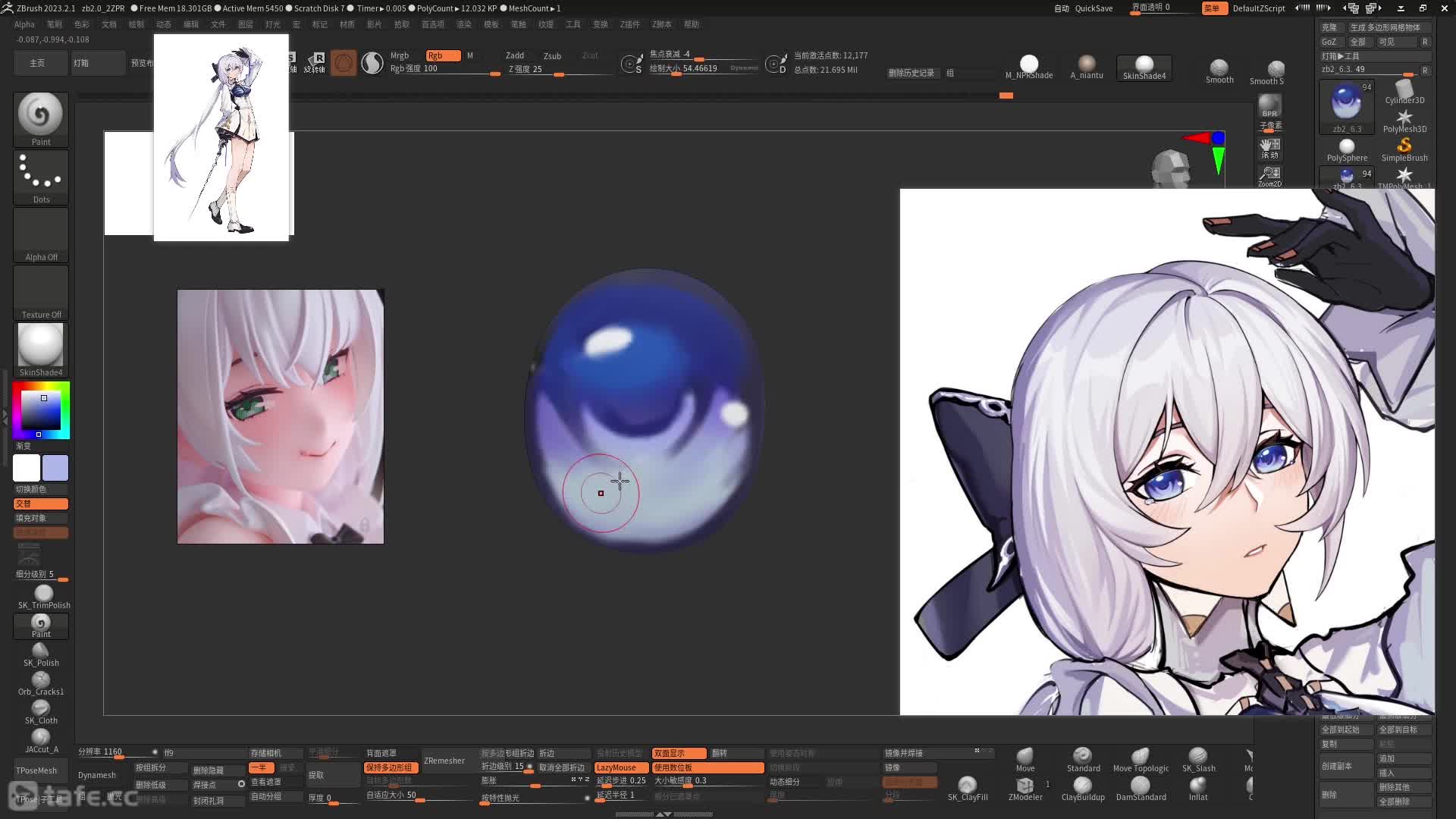
Task: Activate the Zoom2D tool
Action: tap(1270, 177)
